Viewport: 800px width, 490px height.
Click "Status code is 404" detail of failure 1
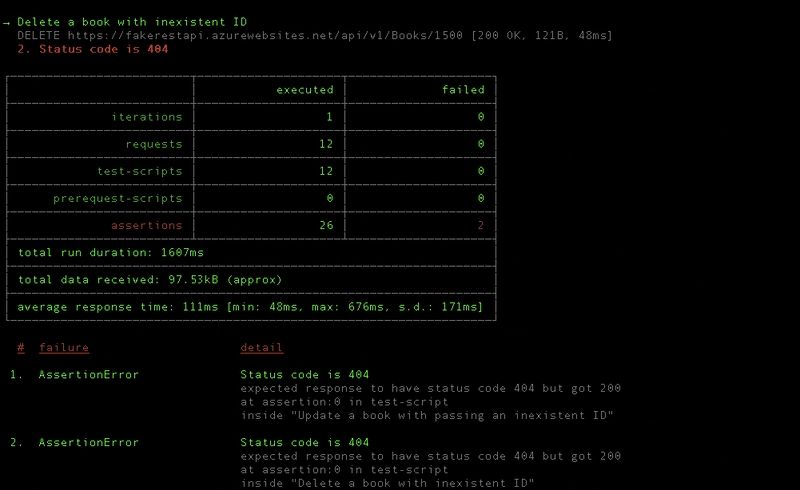[305, 375]
